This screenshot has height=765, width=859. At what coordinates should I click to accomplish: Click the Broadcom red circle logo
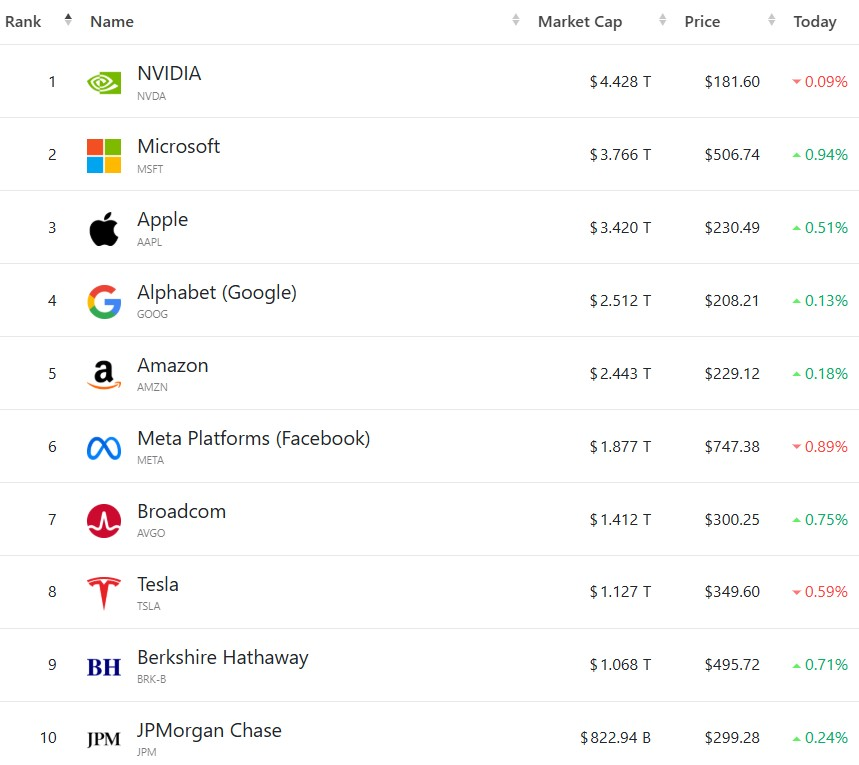tap(104, 521)
